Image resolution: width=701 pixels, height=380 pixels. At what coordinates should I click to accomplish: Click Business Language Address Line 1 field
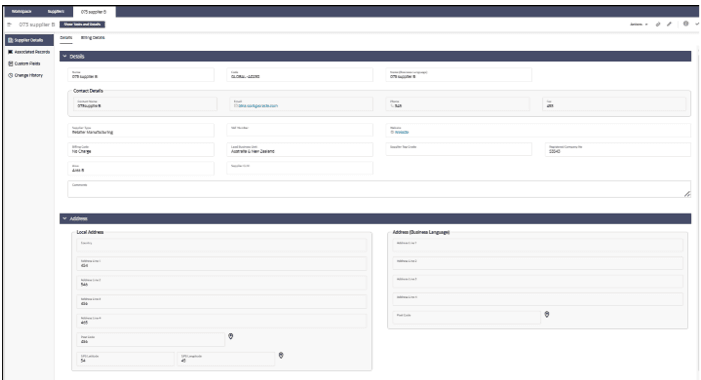538,245
